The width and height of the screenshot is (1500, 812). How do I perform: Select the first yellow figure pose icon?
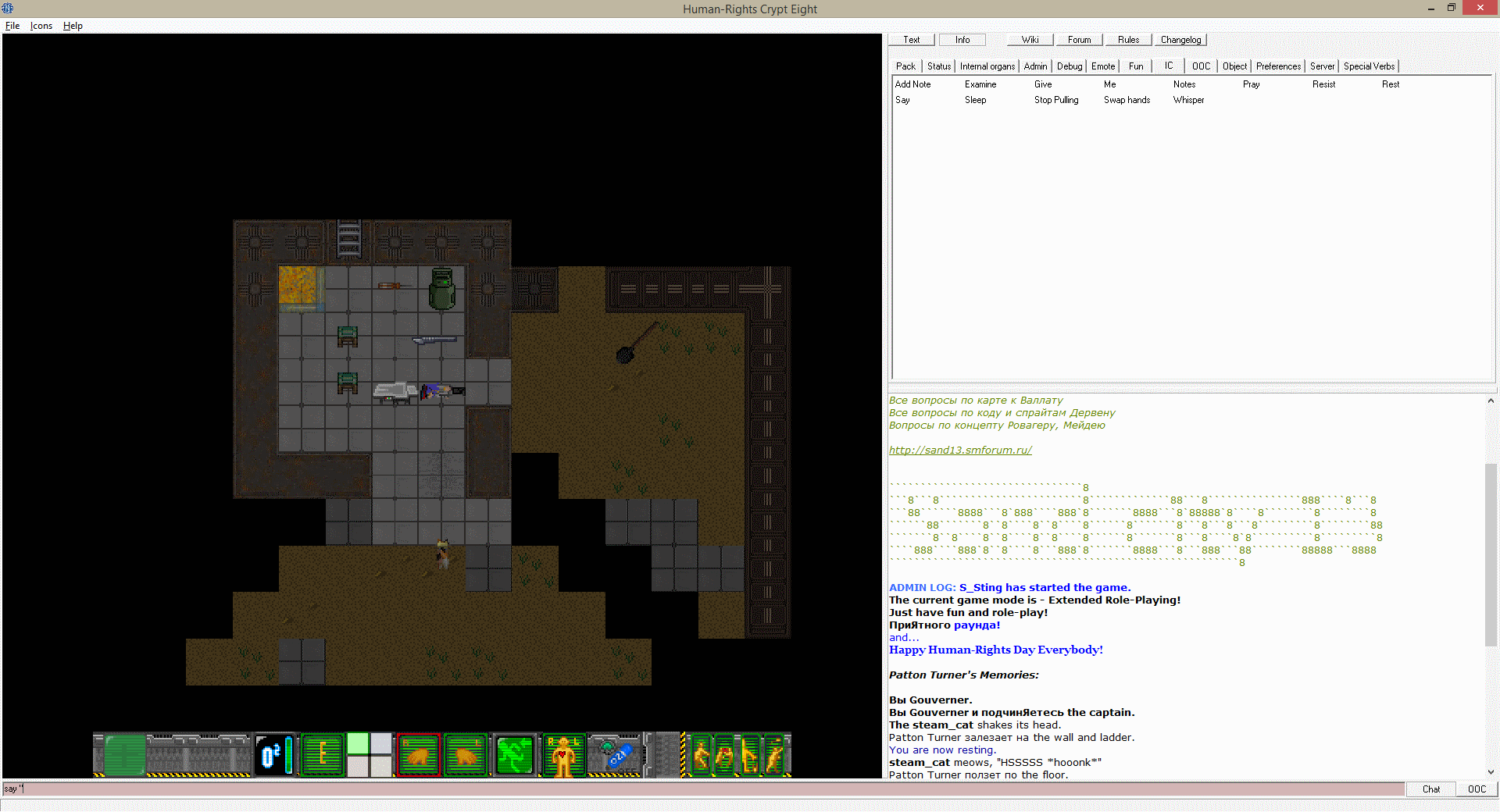(x=701, y=755)
